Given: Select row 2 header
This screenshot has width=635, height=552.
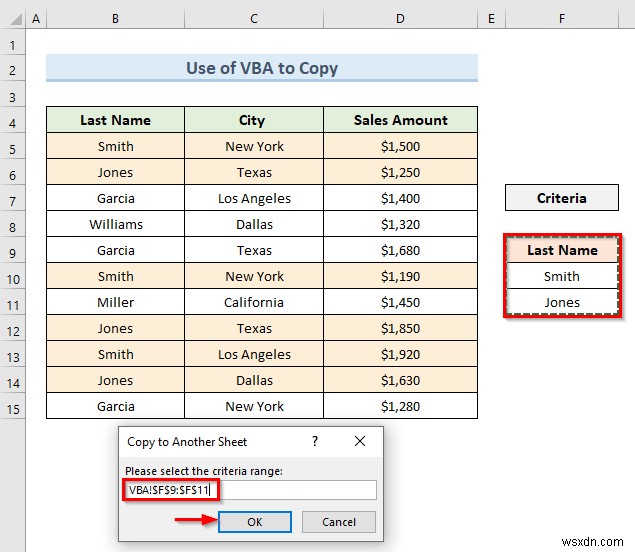Looking at the screenshot, I should point(13,70).
